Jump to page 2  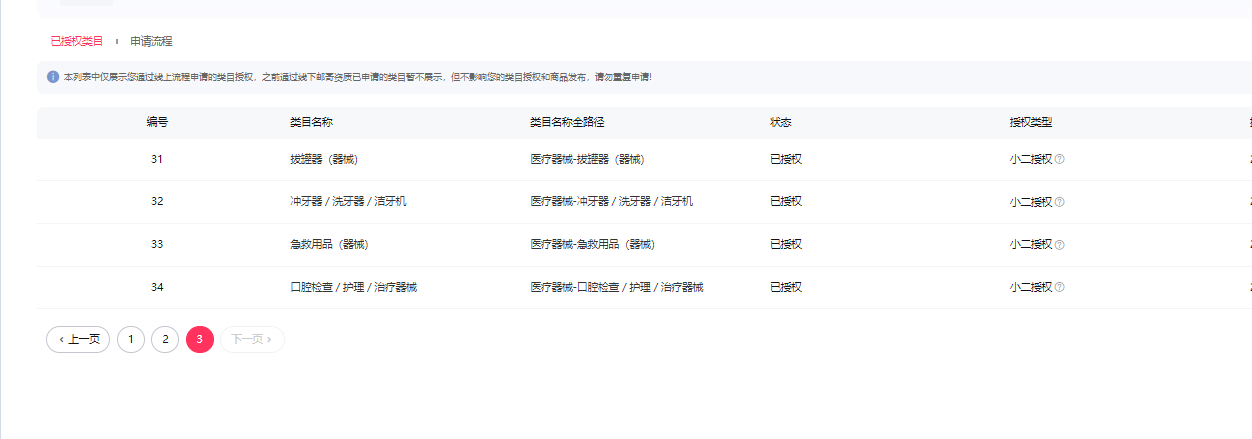click(x=165, y=340)
